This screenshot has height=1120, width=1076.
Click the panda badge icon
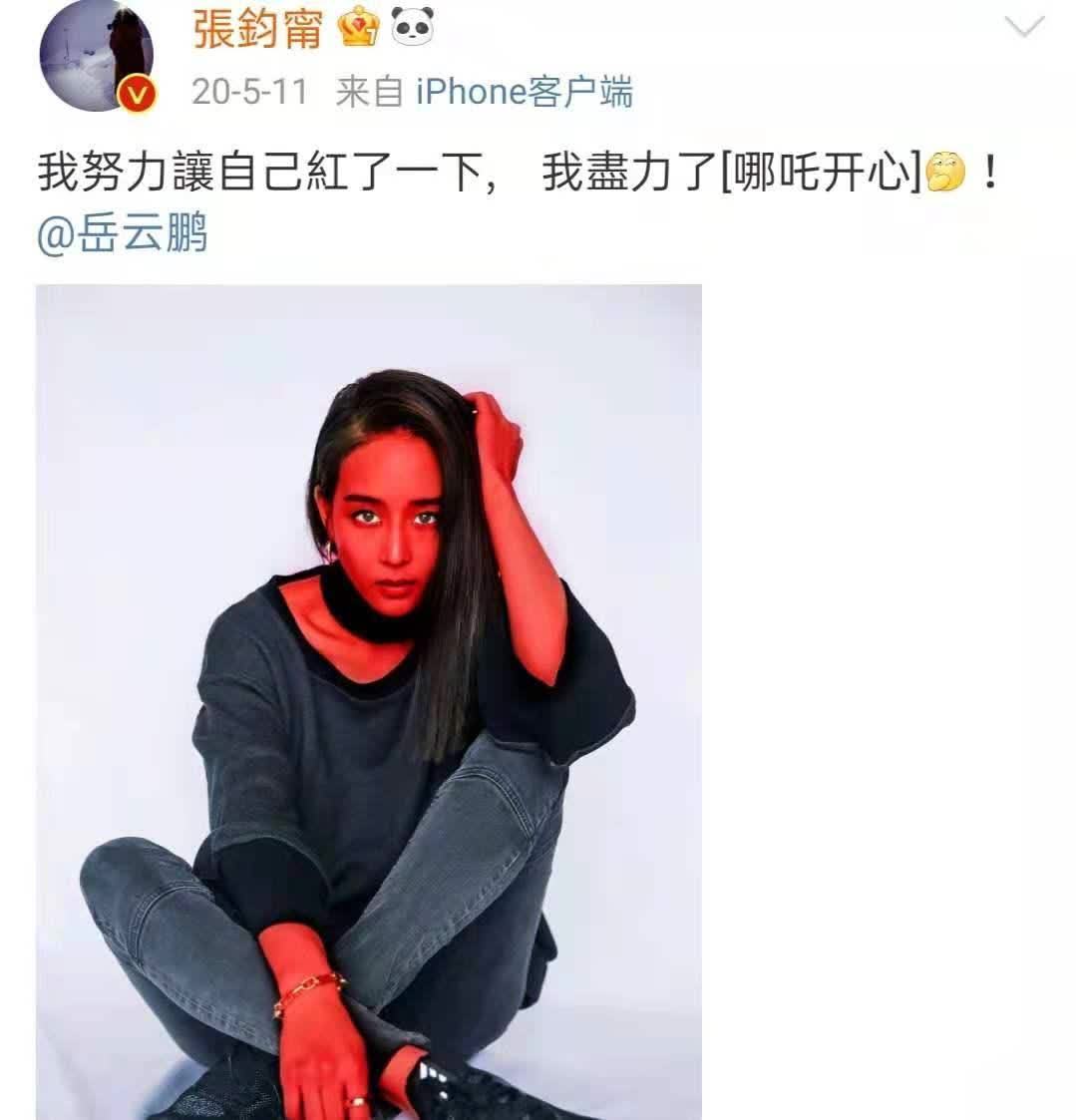[412, 26]
